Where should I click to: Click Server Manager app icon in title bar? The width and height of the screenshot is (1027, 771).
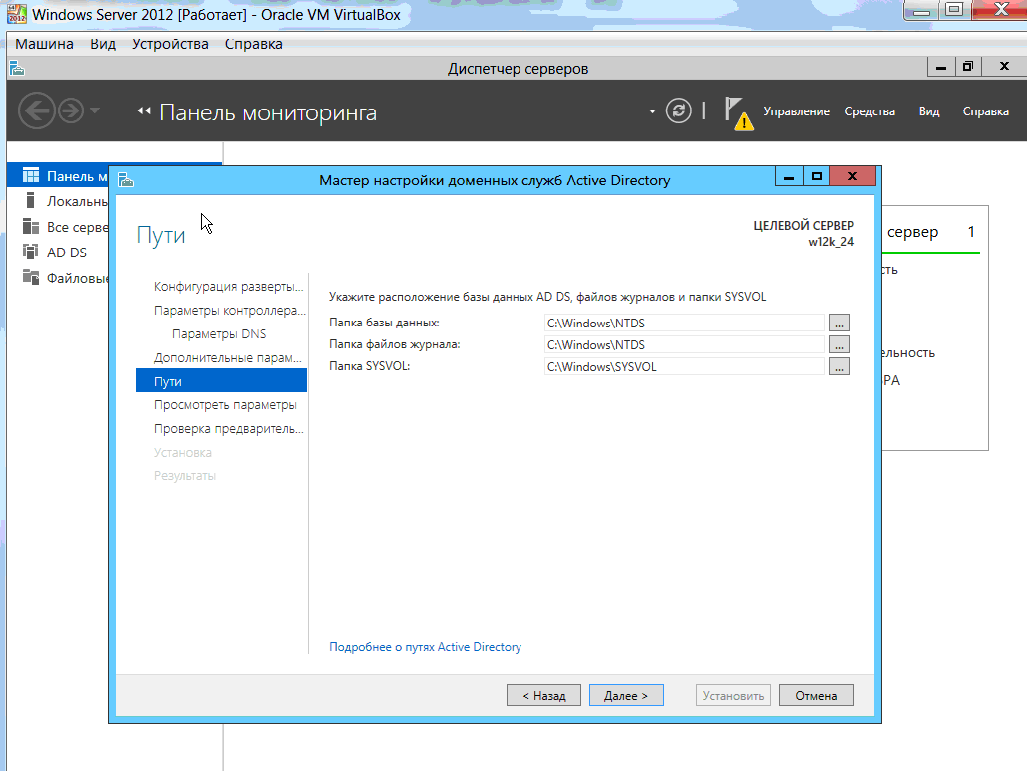pos(18,67)
